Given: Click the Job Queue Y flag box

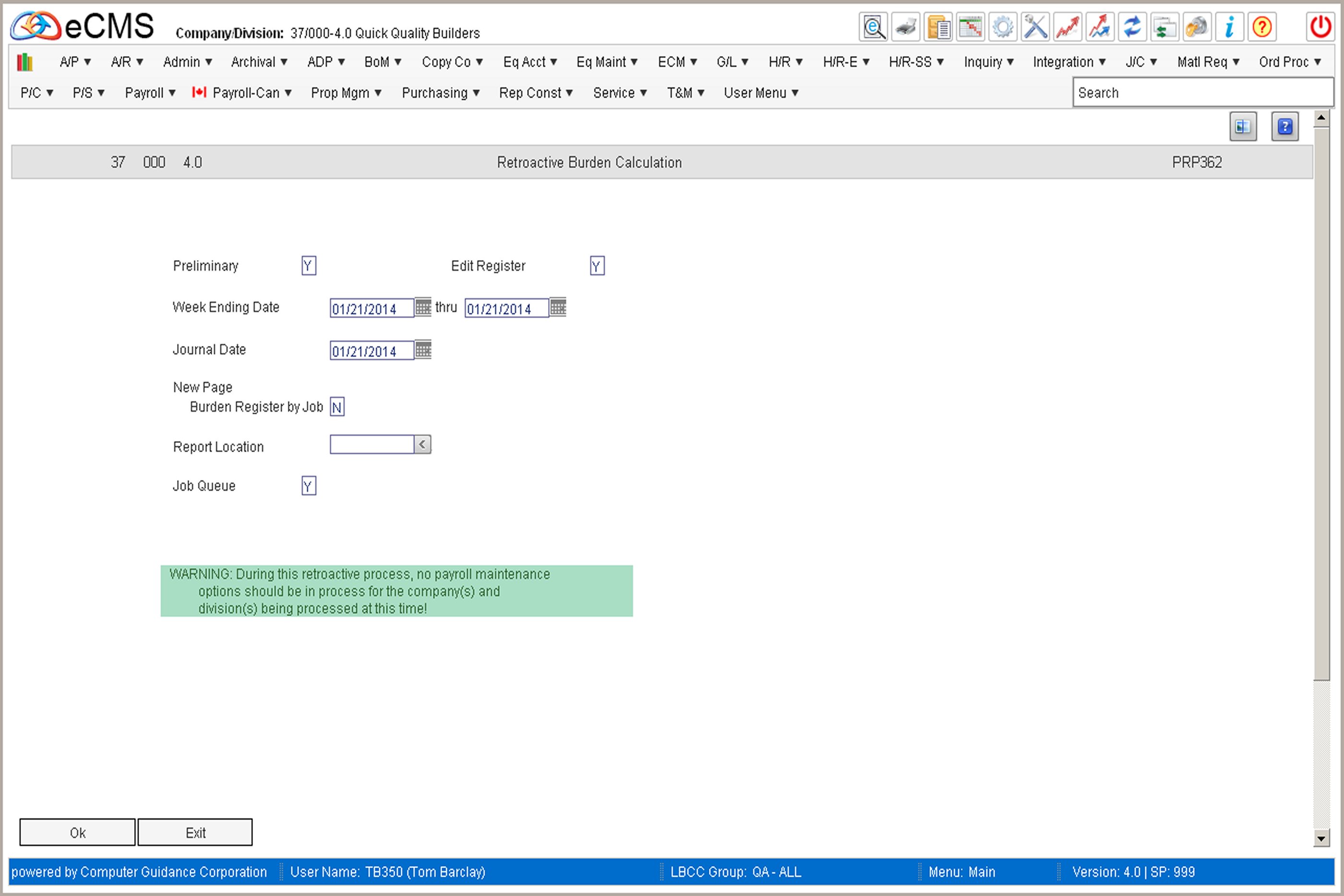Looking at the screenshot, I should [x=309, y=486].
